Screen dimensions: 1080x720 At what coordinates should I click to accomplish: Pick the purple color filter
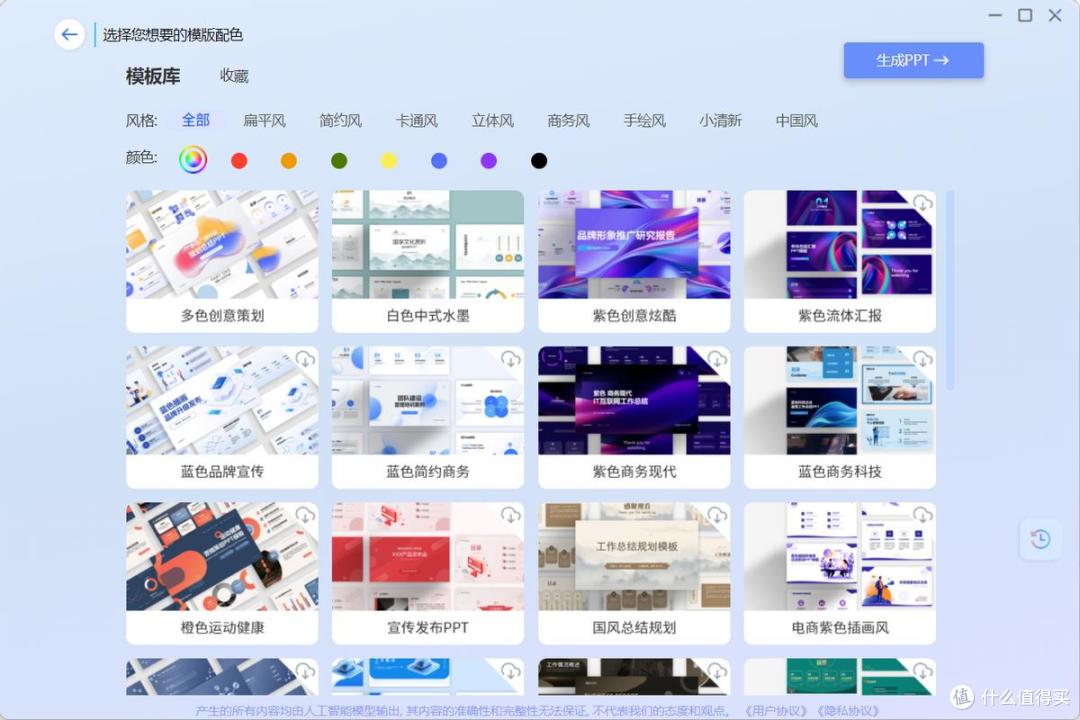[488, 161]
